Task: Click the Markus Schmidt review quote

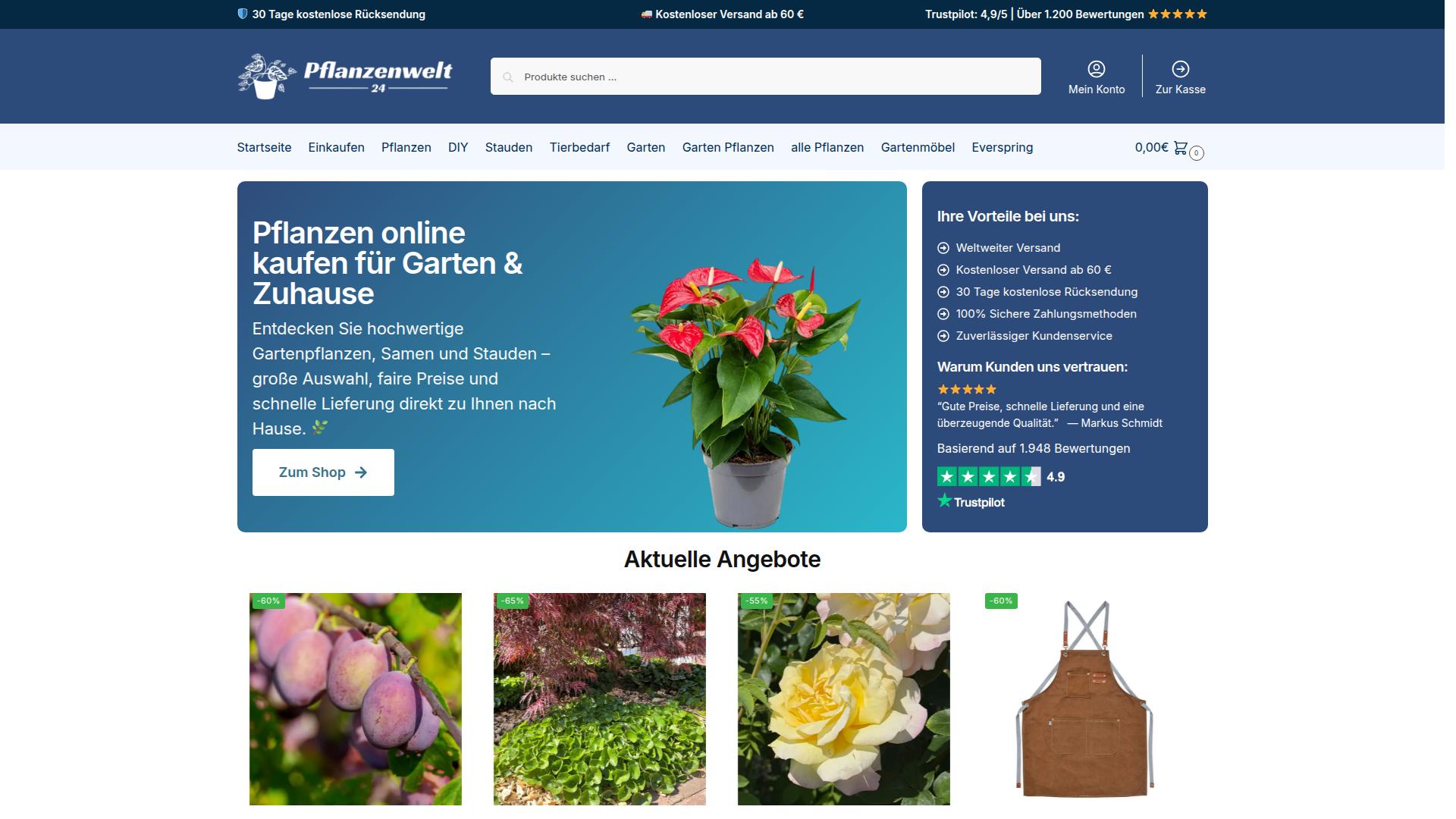Action: [1050, 415]
